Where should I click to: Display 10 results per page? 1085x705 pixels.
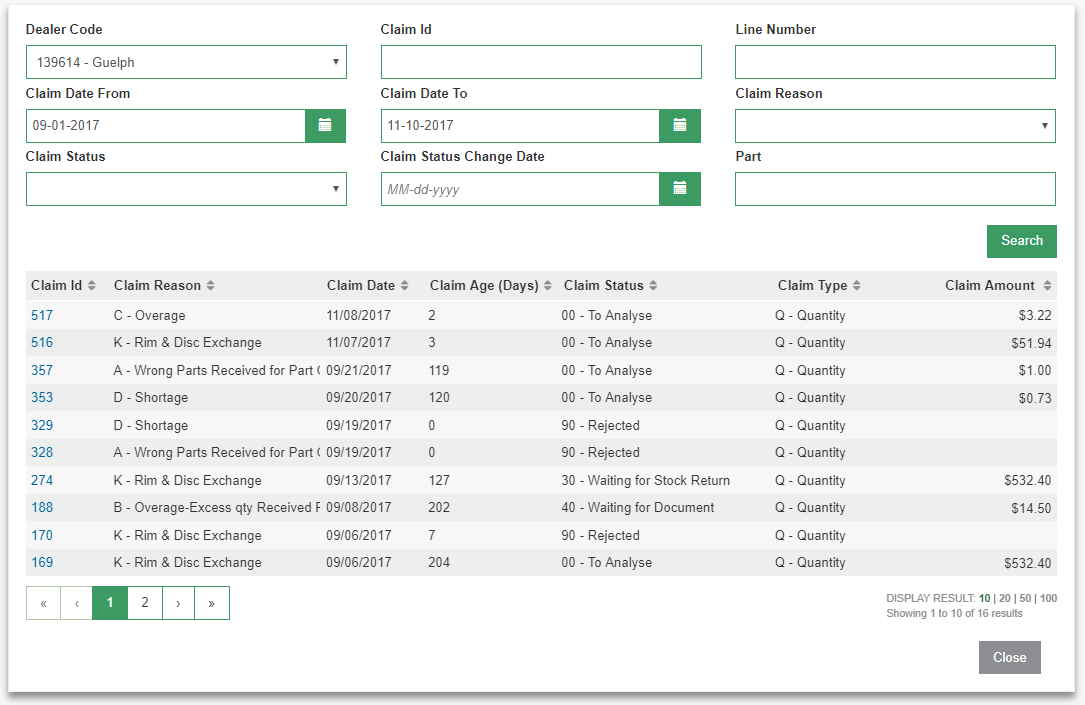coord(985,598)
